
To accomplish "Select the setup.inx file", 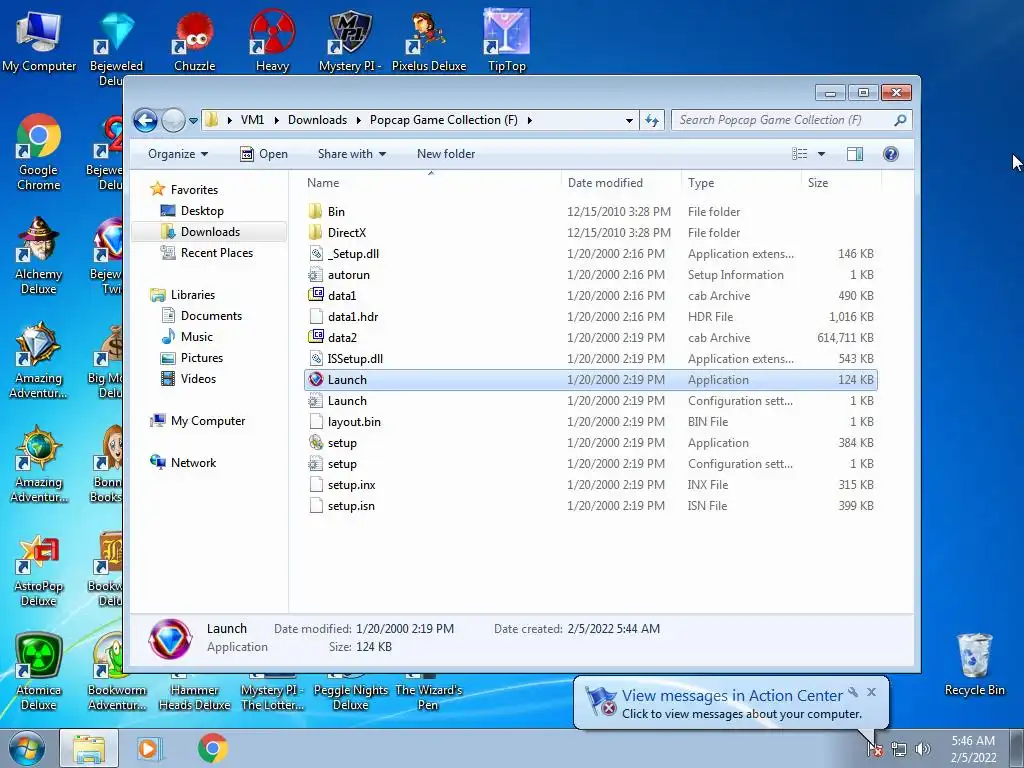I will point(590,485).
